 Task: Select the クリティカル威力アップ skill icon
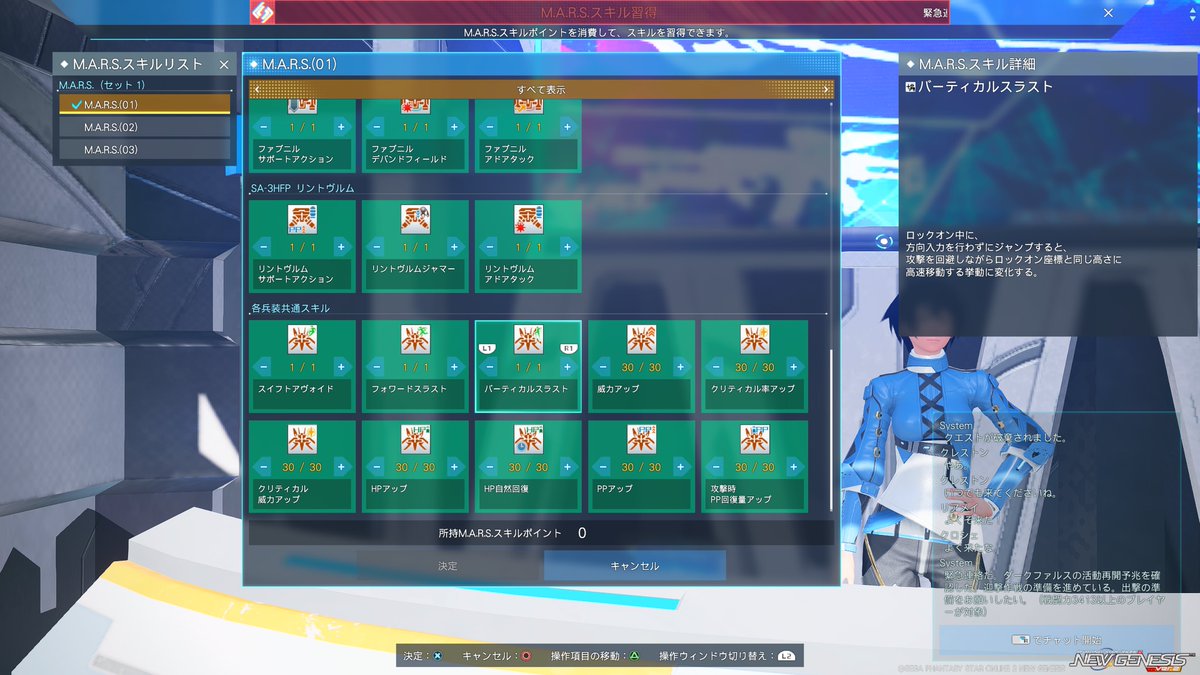(301, 440)
